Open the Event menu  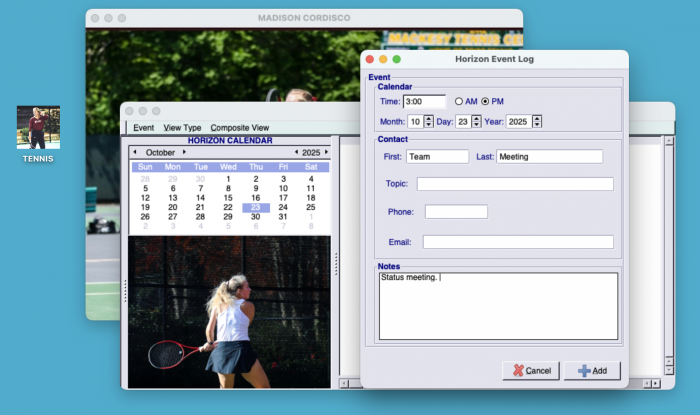pos(144,128)
